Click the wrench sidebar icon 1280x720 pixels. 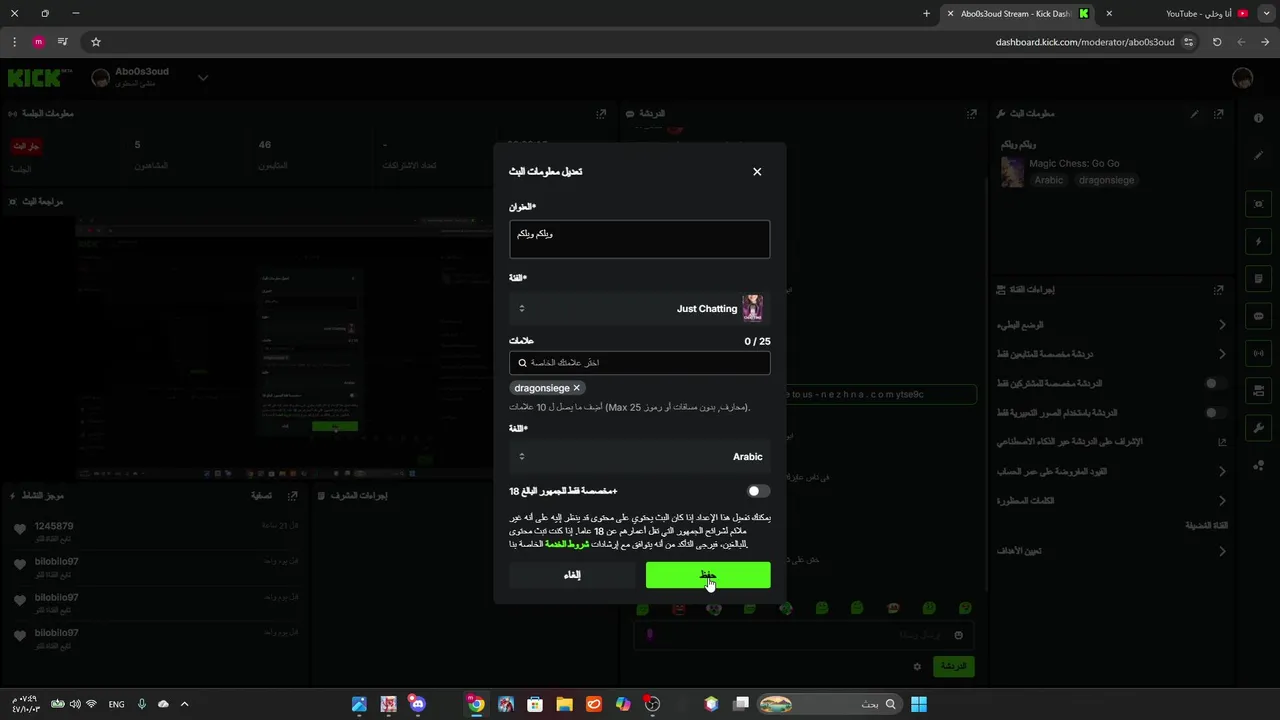coord(1258,428)
